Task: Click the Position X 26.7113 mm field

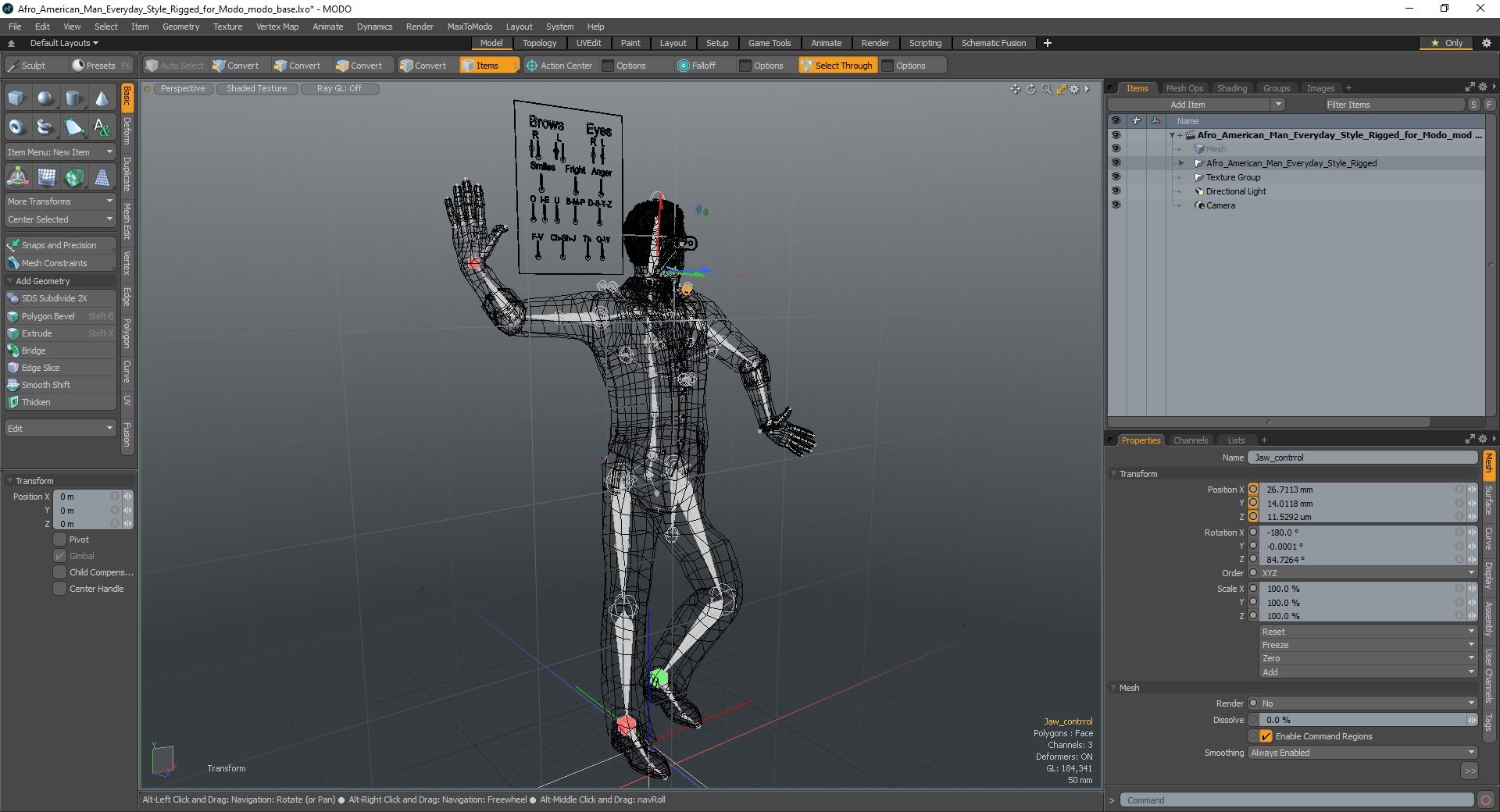Action: [x=1357, y=490]
